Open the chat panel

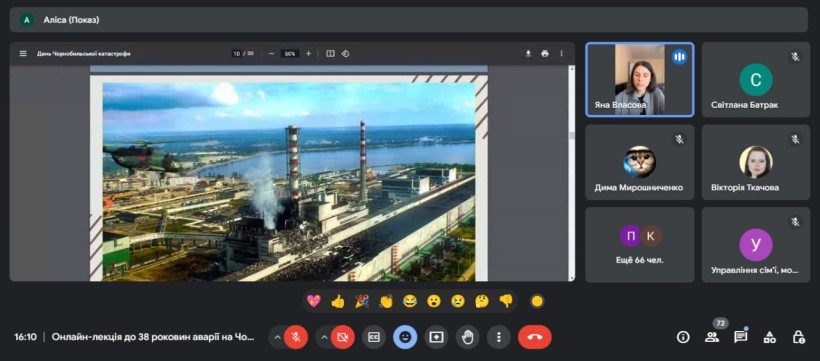point(741,337)
